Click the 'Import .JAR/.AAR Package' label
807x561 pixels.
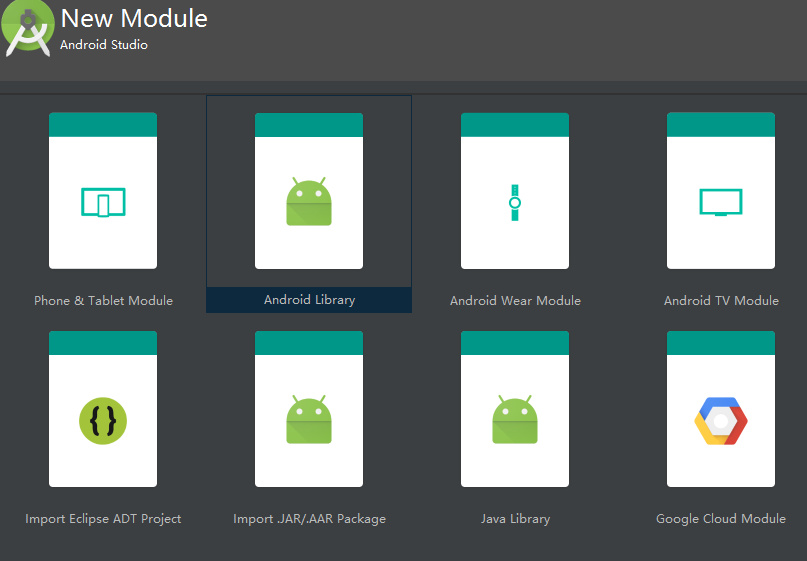tap(309, 519)
